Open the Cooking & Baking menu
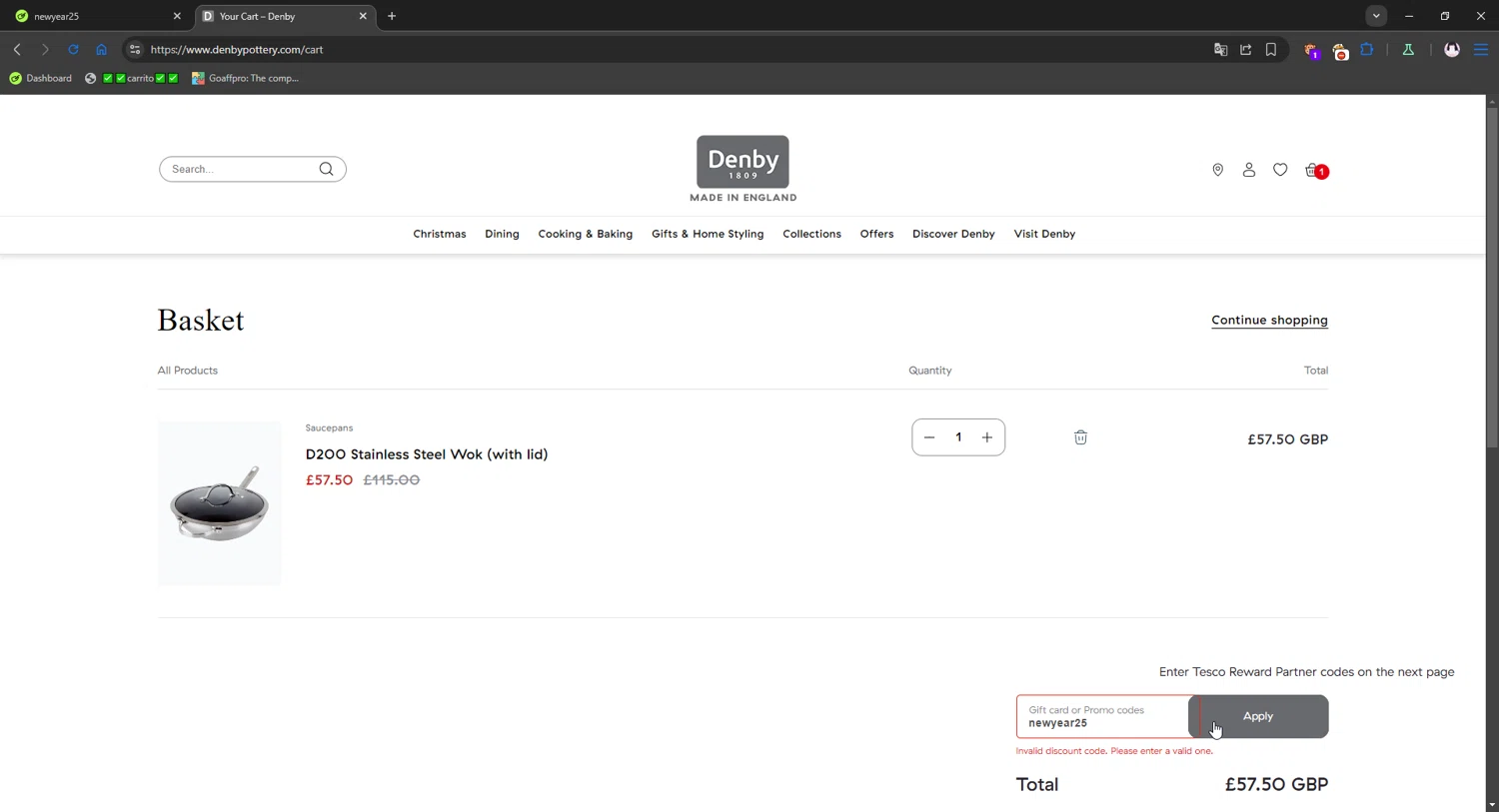 (x=586, y=234)
